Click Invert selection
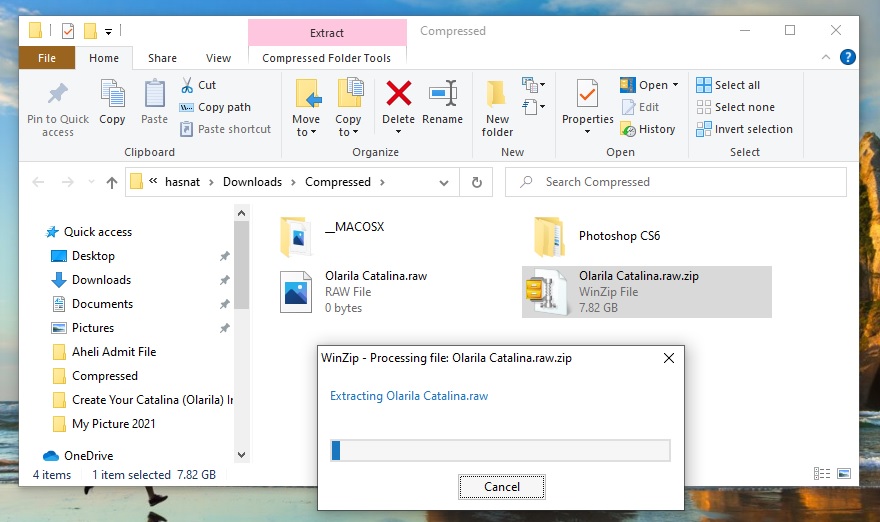880x522 pixels. click(x=744, y=129)
